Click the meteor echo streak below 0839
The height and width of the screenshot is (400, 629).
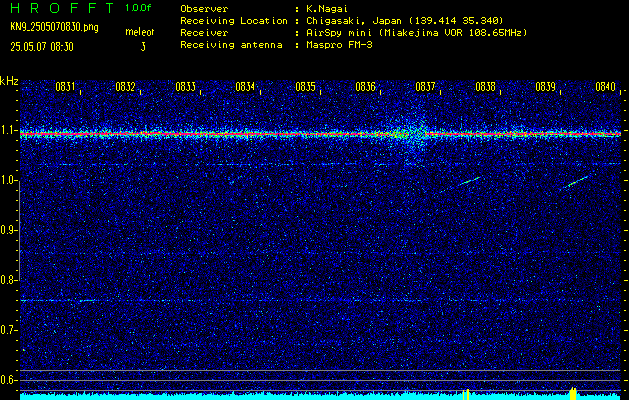pyautogui.click(x=577, y=182)
